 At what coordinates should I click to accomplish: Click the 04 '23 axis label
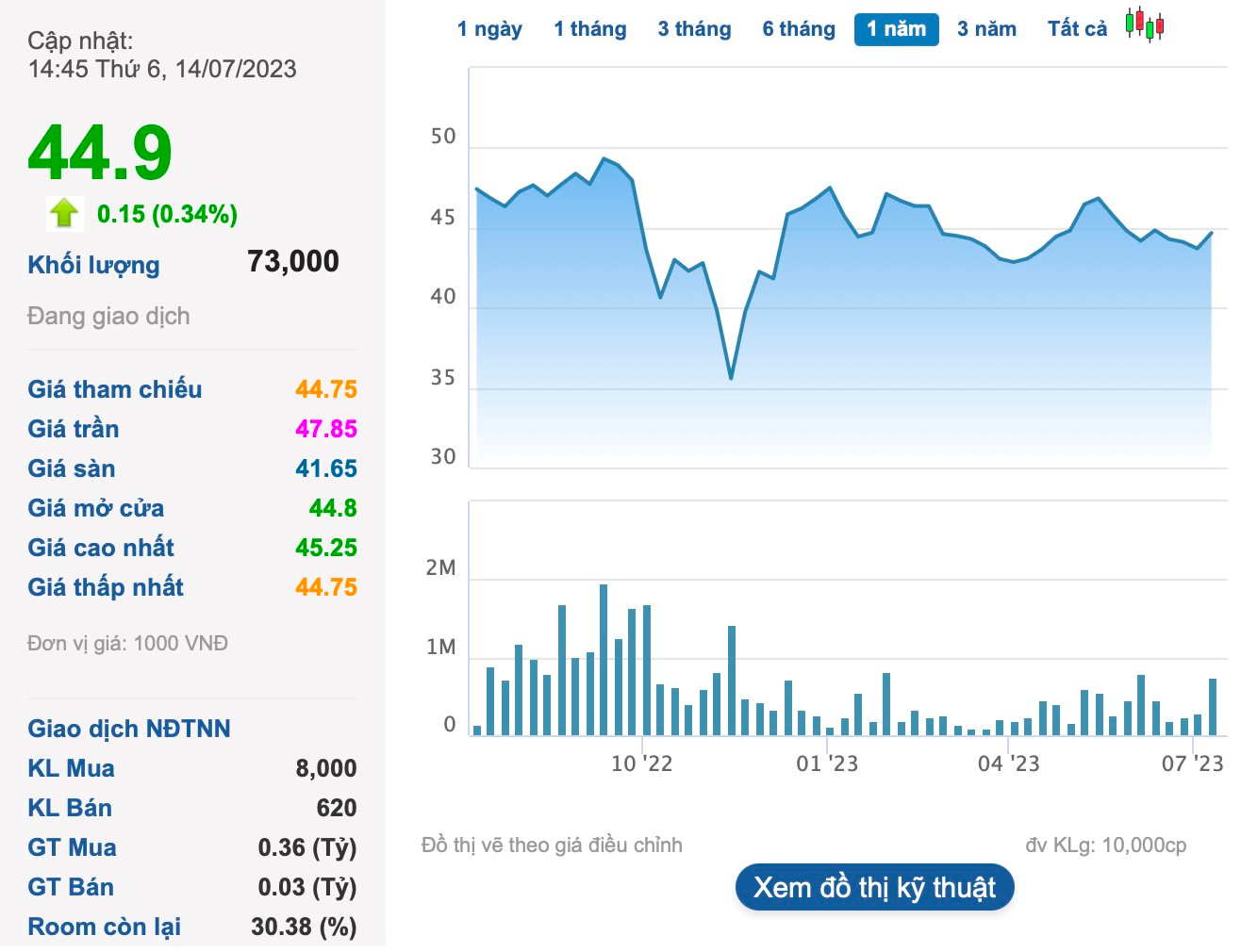click(1009, 763)
